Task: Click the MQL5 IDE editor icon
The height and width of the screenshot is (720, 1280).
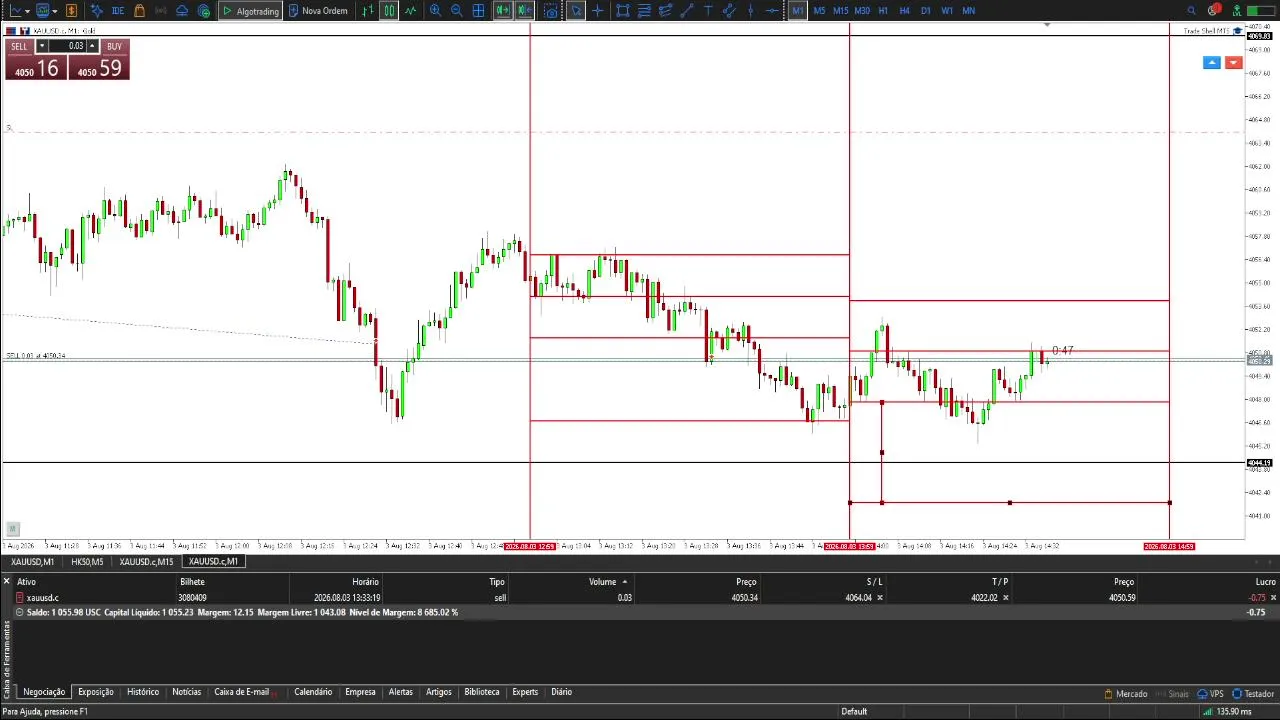Action: [118, 10]
